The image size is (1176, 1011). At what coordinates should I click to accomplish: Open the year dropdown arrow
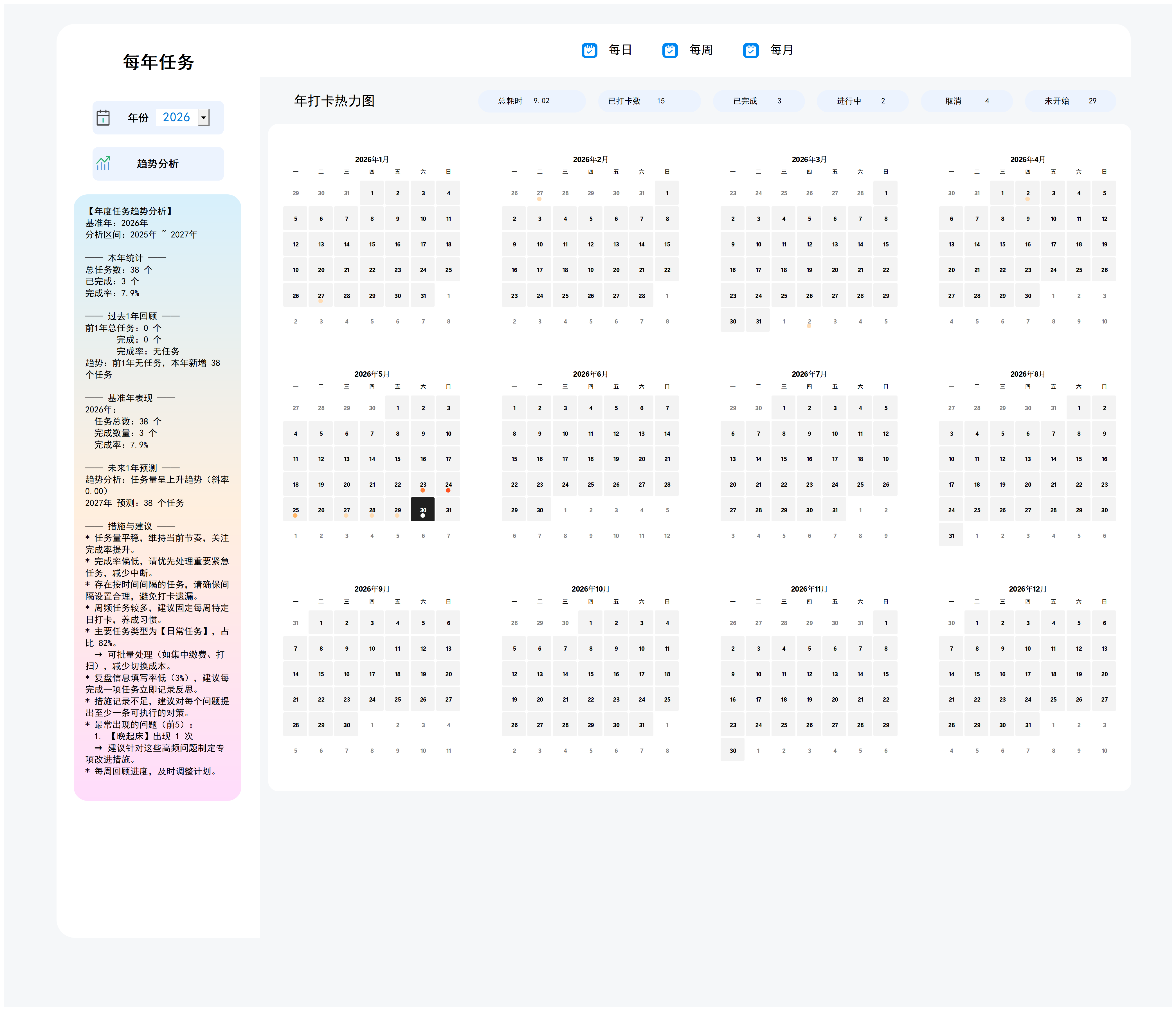click(204, 118)
